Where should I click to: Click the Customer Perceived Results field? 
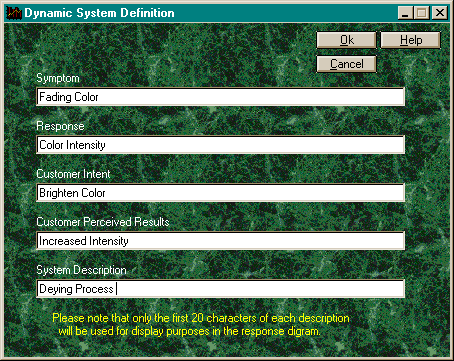click(x=220, y=241)
